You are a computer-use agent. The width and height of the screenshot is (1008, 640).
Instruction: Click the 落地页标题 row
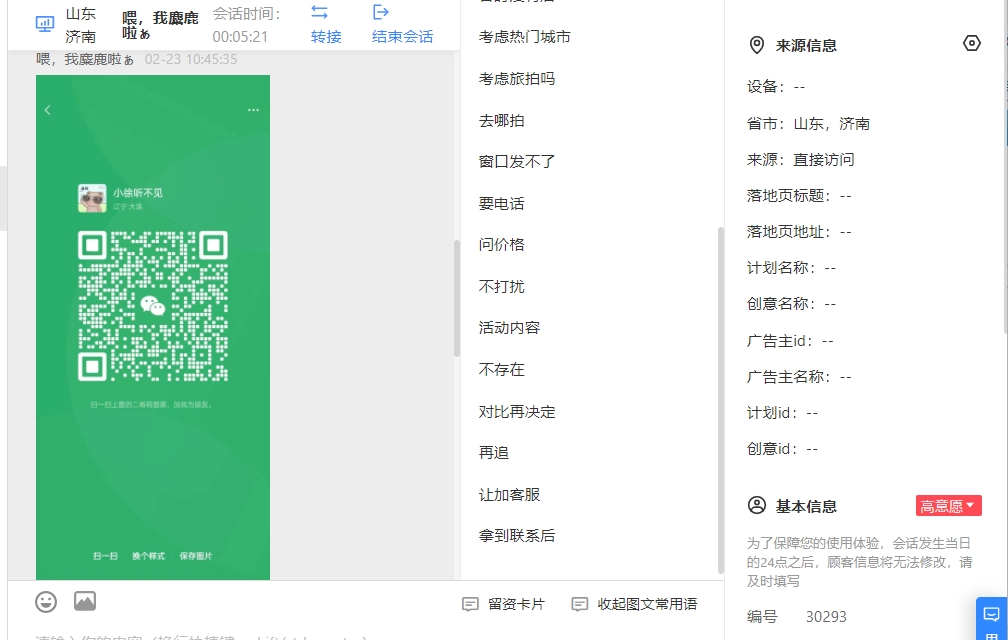(x=799, y=195)
